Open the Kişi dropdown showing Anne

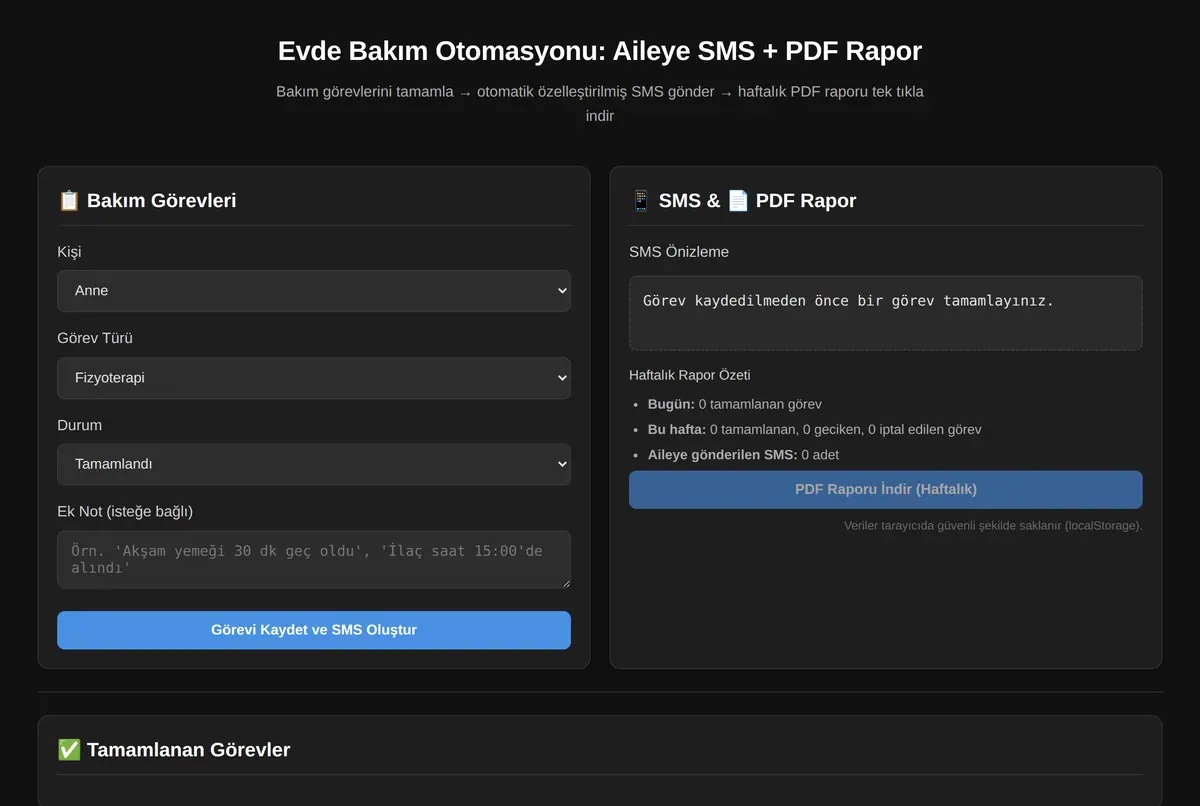point(314,291)
